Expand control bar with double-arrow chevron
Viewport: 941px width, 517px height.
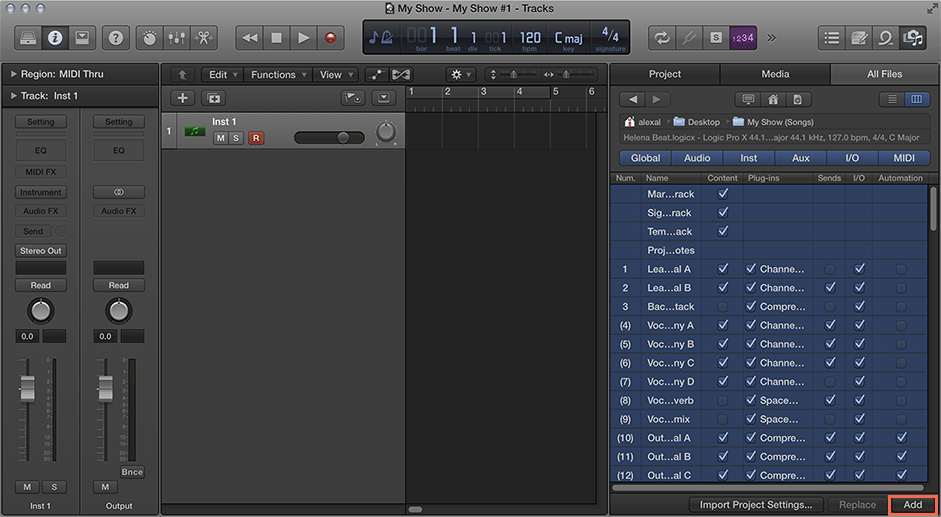pyautogui.click(x=771, y=38)
